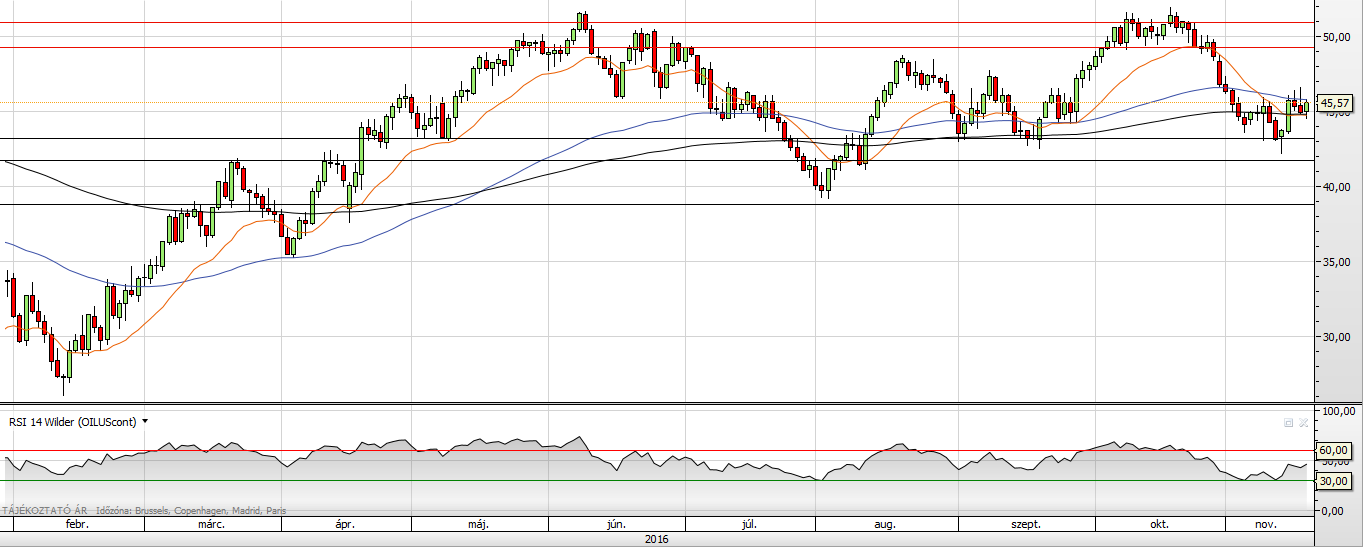Click the 100,00 RSI axis label
This screenshot has width=1363, height=547.
pyautogui.click(x=1338, y=411)
